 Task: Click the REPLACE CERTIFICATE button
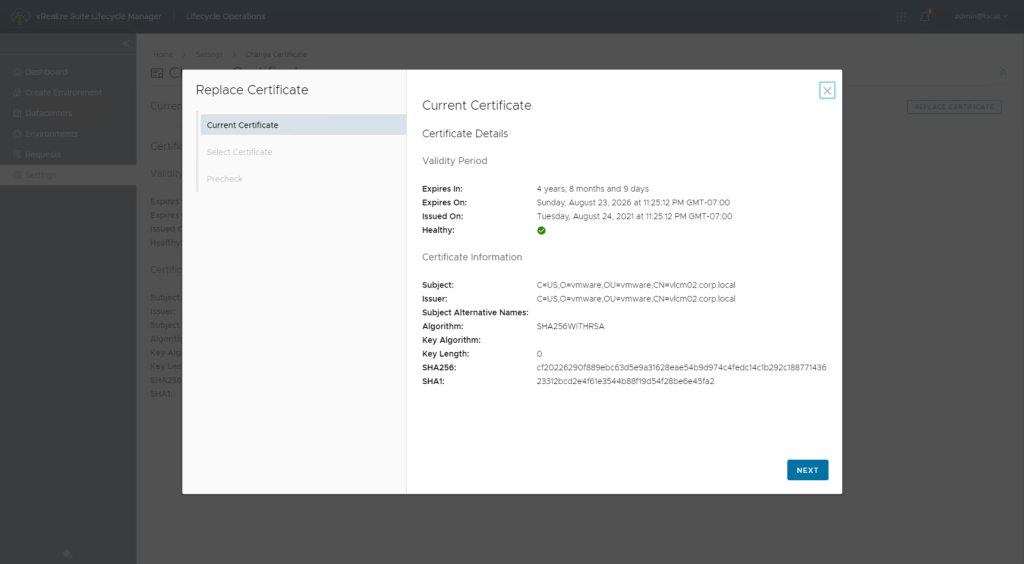[x=954, y=106]
